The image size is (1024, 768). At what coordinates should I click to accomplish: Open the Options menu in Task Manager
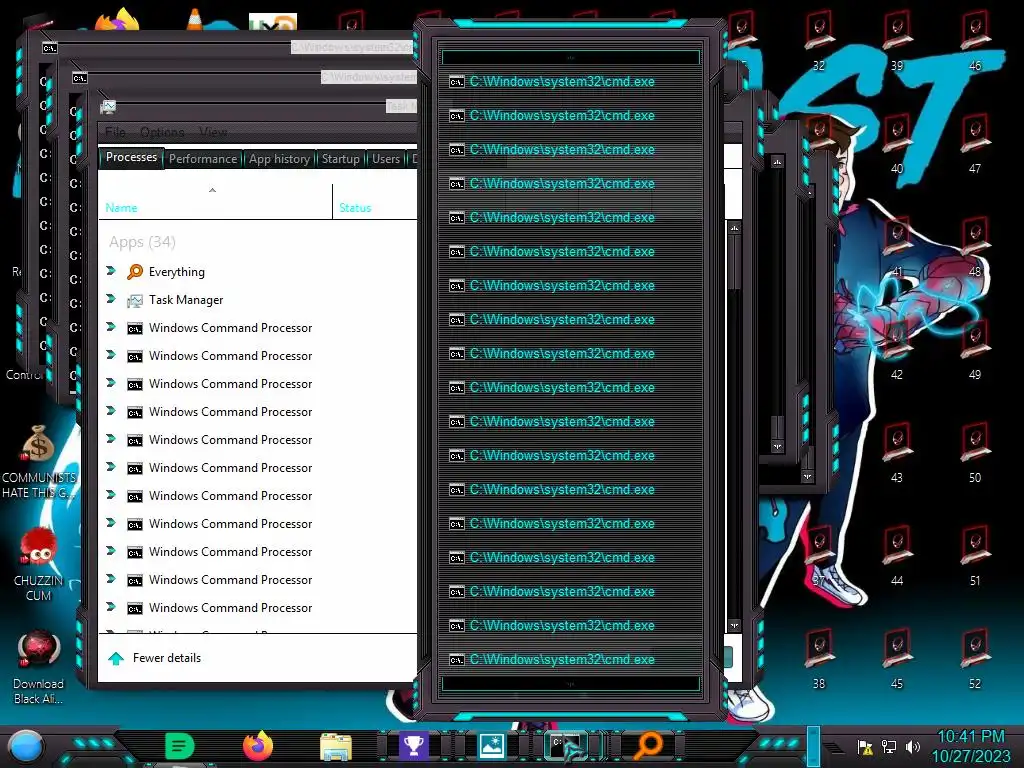(x=162, y=132)
